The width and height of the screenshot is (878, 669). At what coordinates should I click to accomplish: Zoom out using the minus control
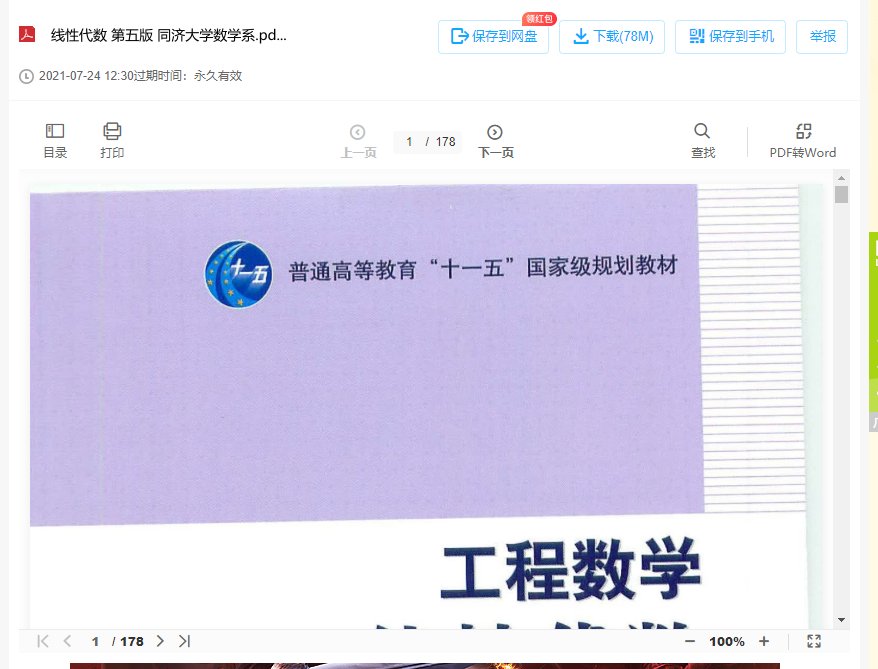[689, 641]
